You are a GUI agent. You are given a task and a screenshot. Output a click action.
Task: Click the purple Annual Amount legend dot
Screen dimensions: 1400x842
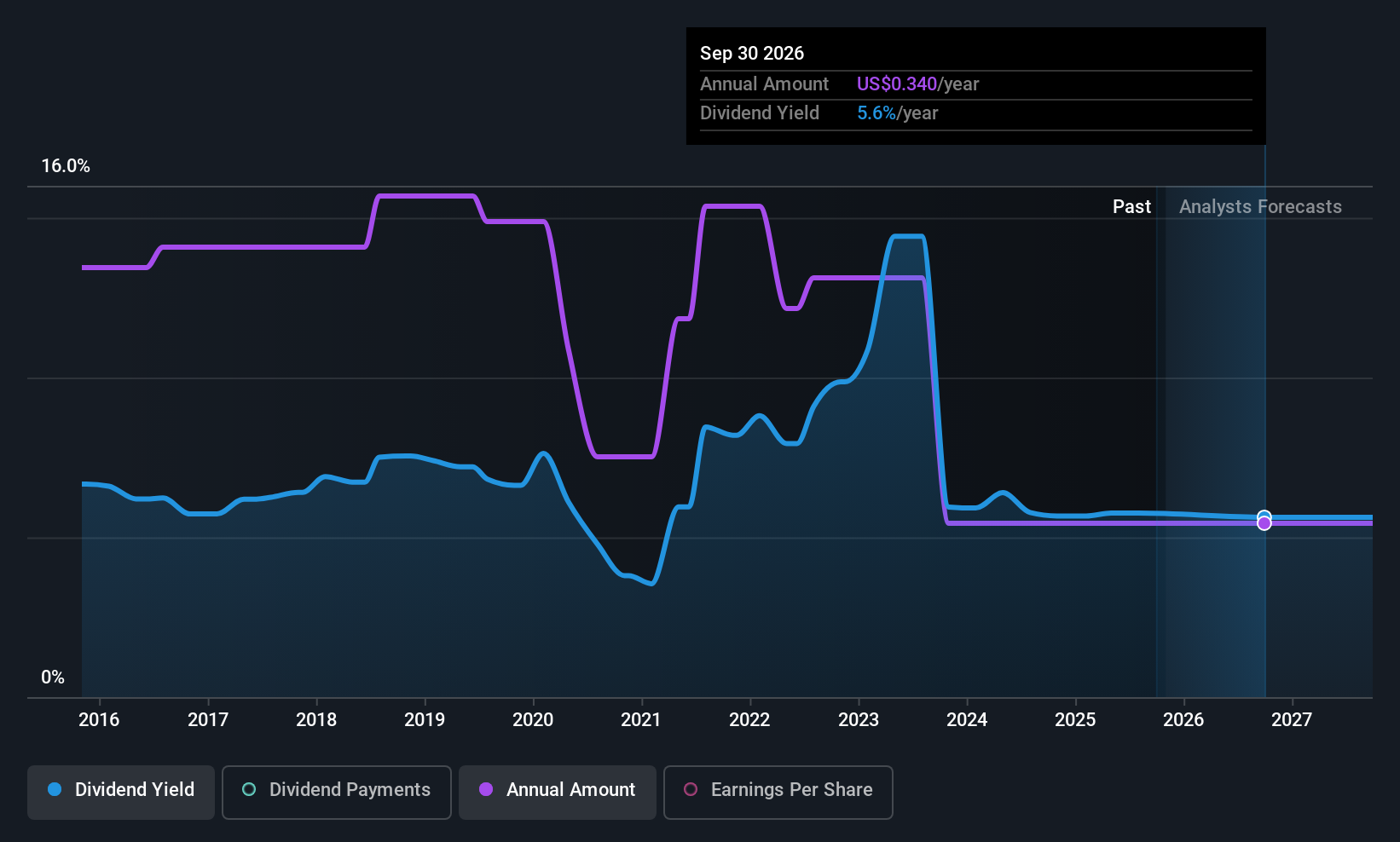click(486, 790)
